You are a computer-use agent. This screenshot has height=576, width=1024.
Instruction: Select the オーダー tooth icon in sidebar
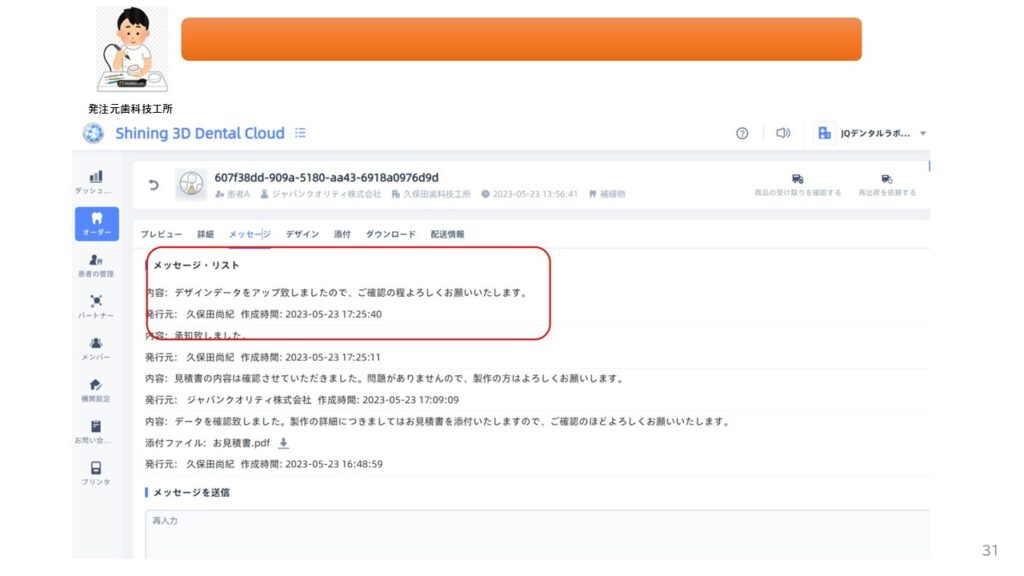[96, 222]
